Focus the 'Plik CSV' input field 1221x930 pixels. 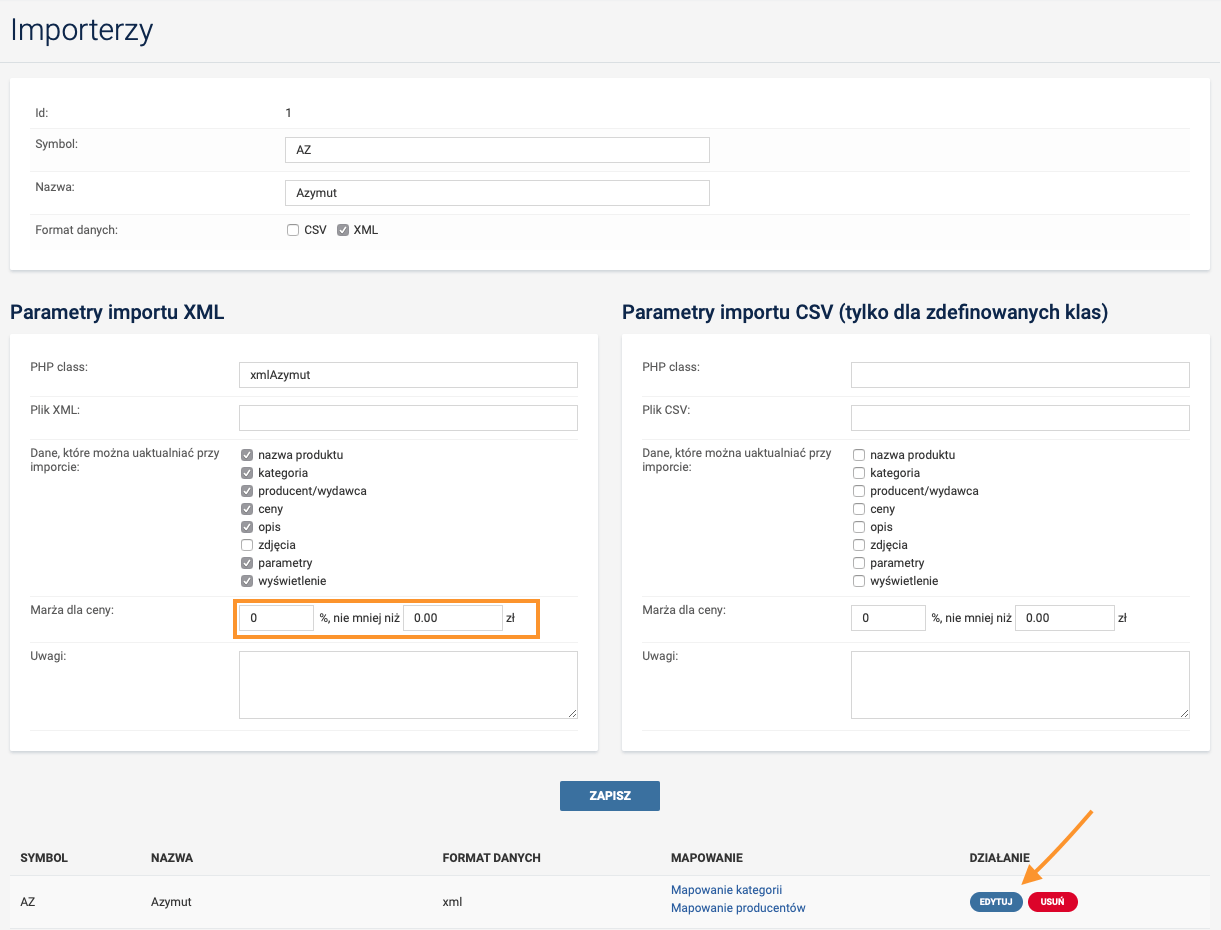1020,418
